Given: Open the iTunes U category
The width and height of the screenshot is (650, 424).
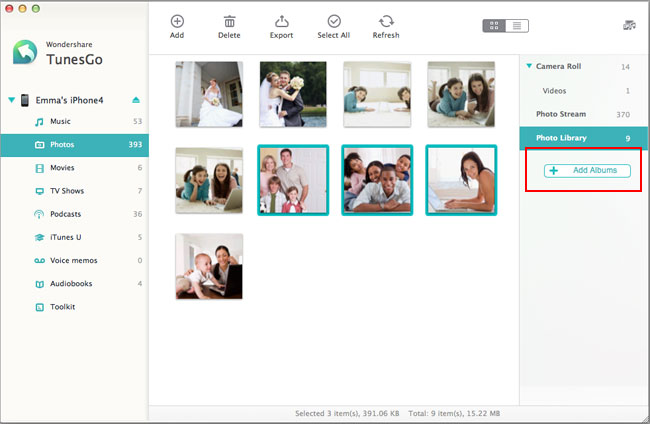Looking at the screenshot, I should point(75,237).
